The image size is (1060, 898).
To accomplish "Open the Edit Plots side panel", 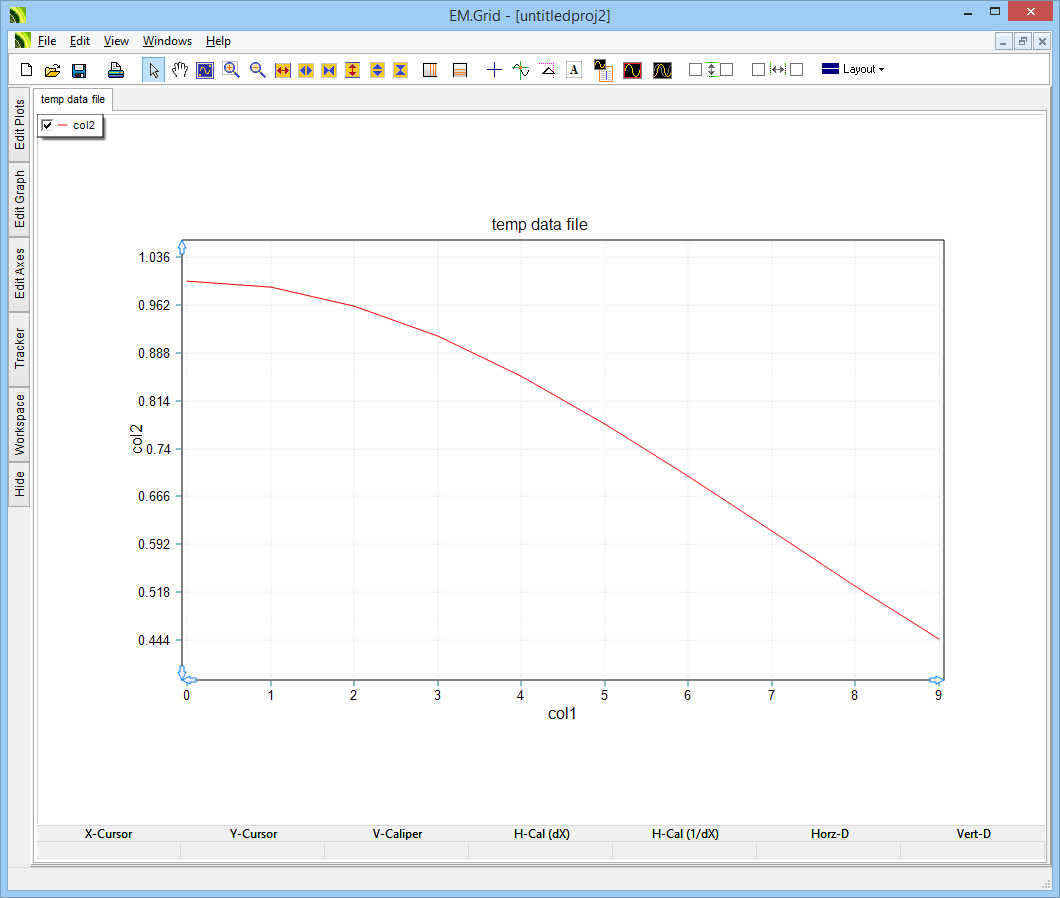I will 20,124.
